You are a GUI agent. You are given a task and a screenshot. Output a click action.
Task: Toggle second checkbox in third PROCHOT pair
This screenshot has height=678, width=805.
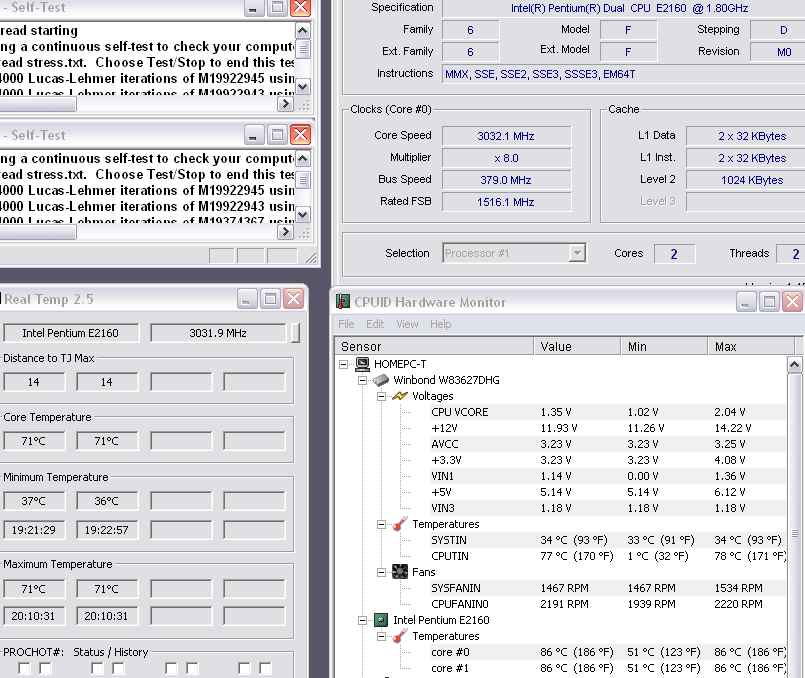(x=192, y=668)
